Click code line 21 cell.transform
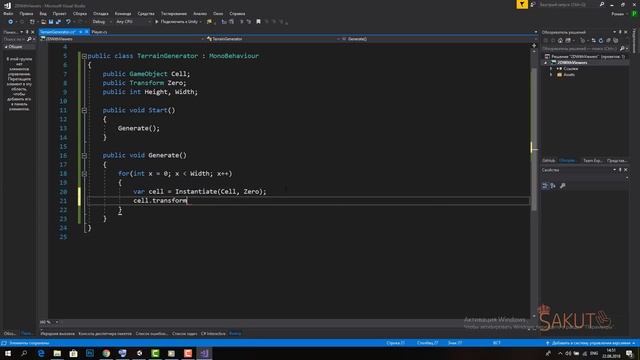Viewport: 640px width, 360px height. coord(160,200)
